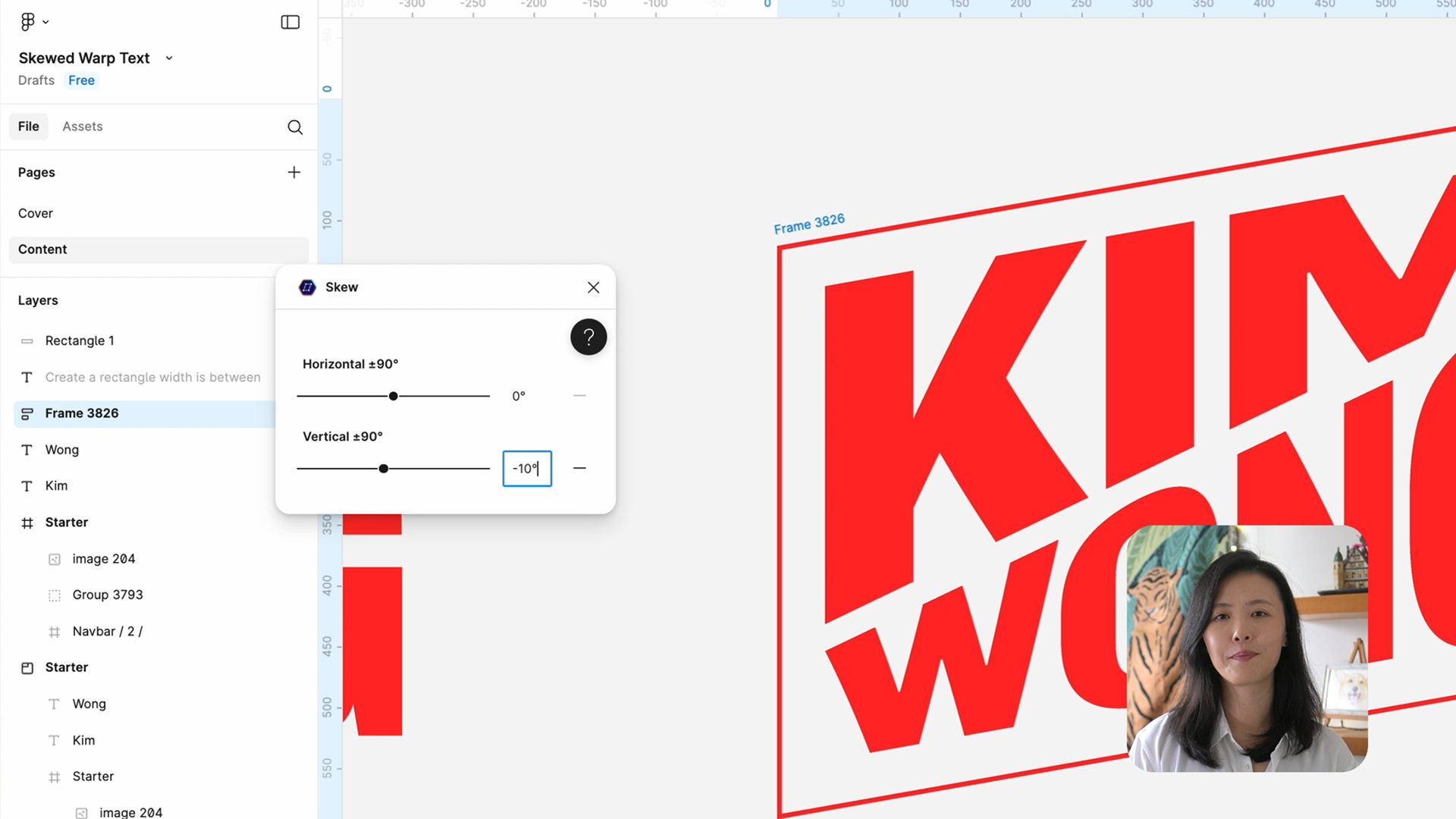This screenshot has width=1456, height=819.
Task: Click the layers search magnifier icon
Action: 295,127
